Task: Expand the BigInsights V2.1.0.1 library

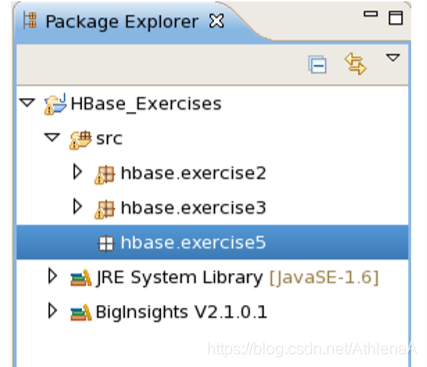Action: click(52, 311)
